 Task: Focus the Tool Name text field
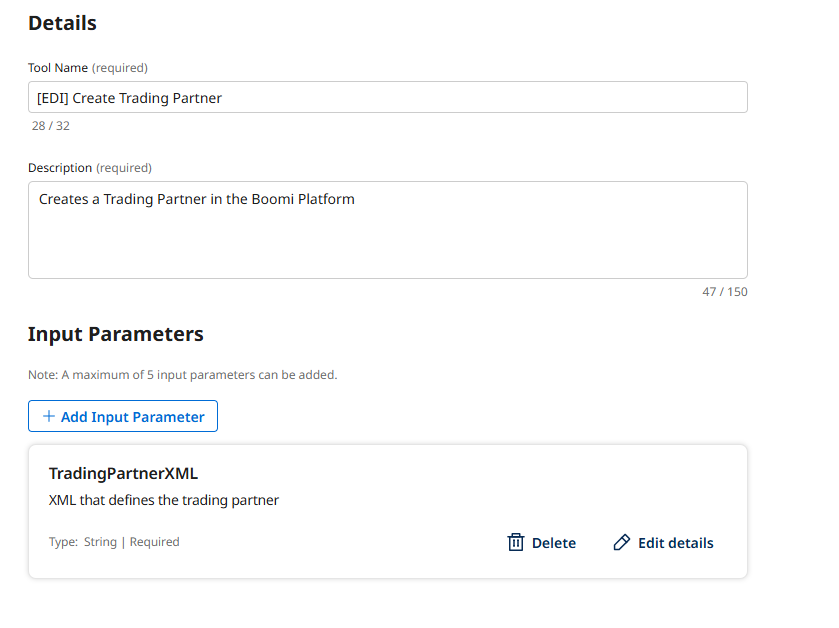(387, 98)
